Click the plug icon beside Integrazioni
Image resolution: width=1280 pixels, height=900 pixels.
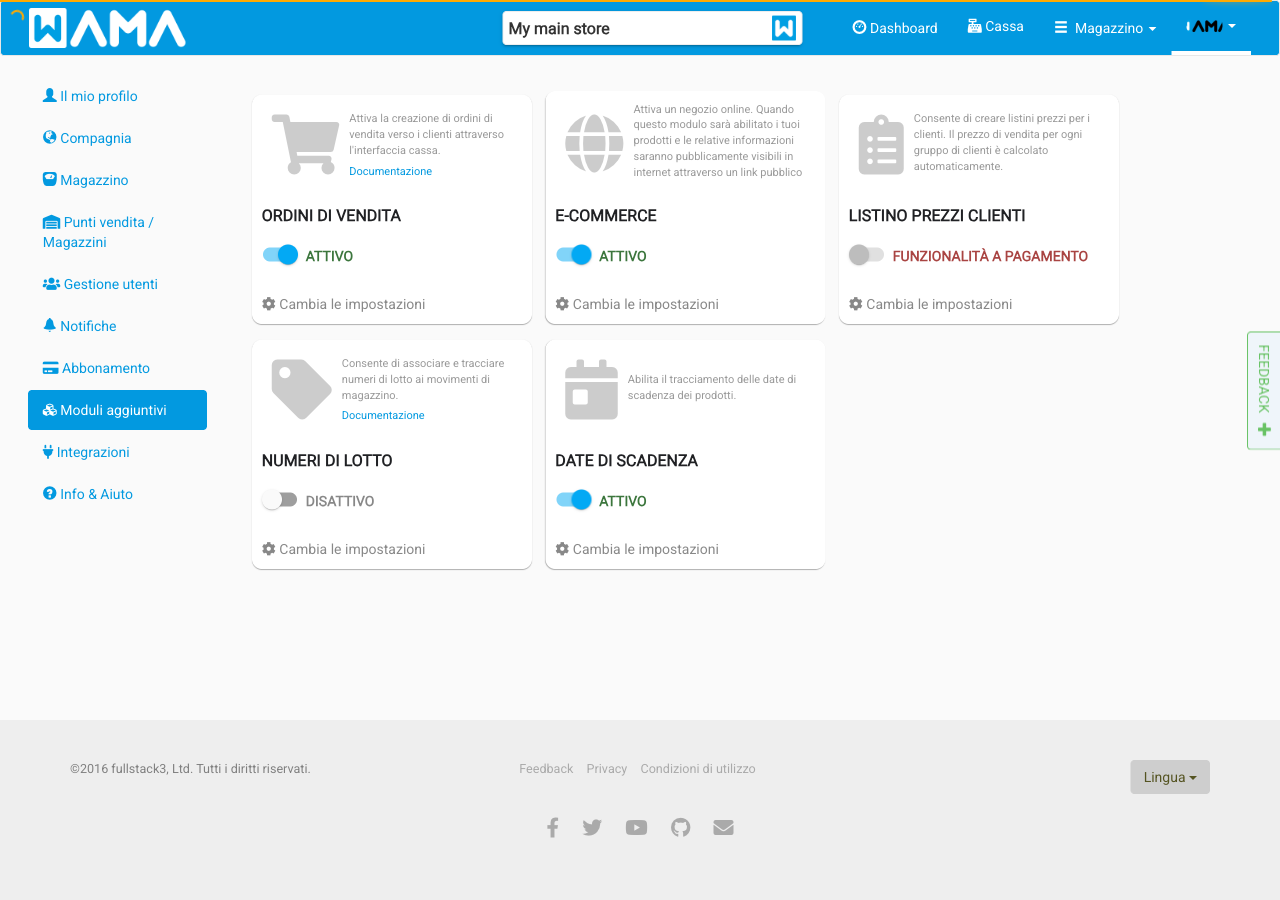[48, 451]
